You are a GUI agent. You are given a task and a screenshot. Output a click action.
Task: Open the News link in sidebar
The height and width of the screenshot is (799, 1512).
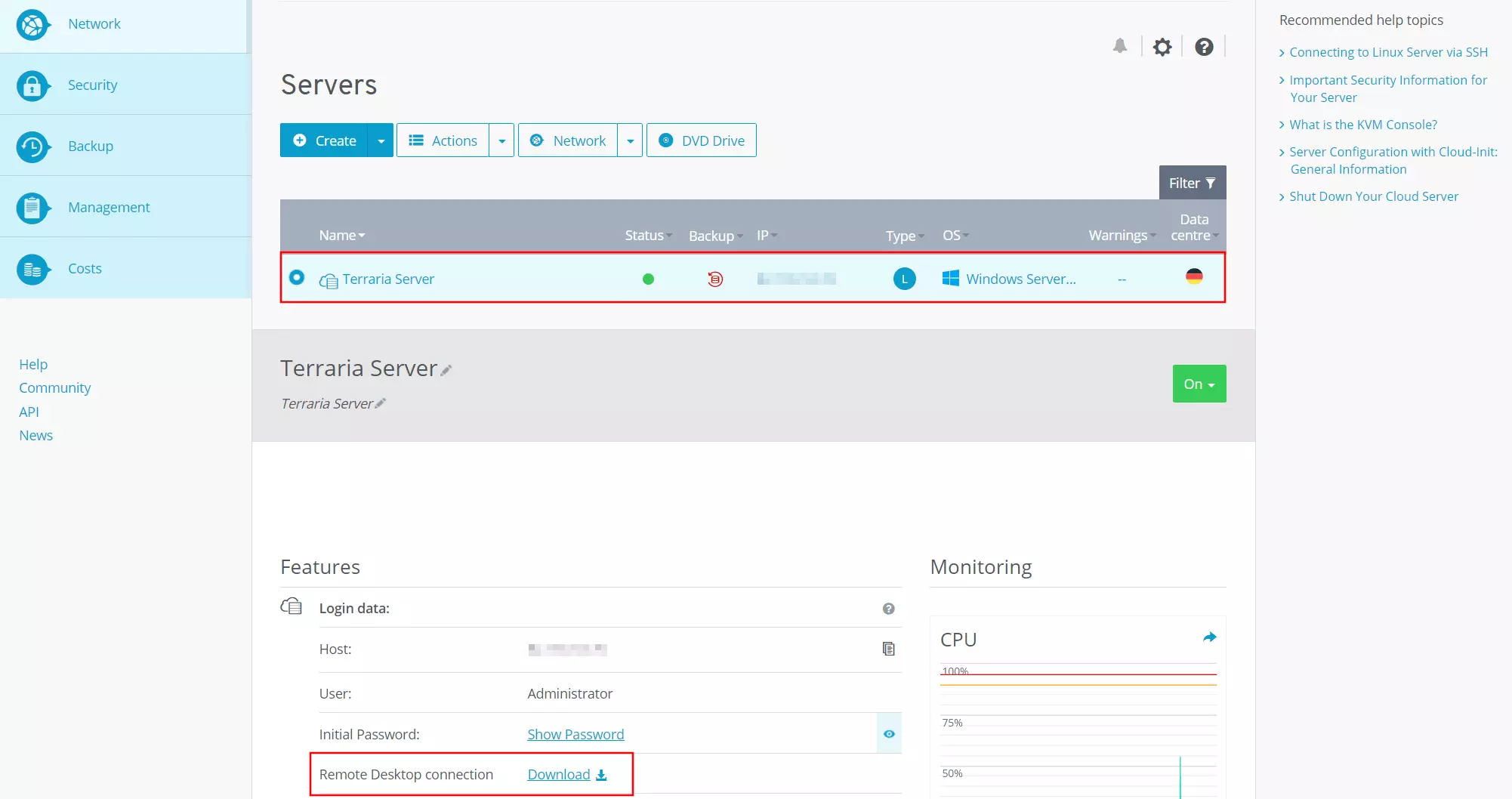[35, 435]
